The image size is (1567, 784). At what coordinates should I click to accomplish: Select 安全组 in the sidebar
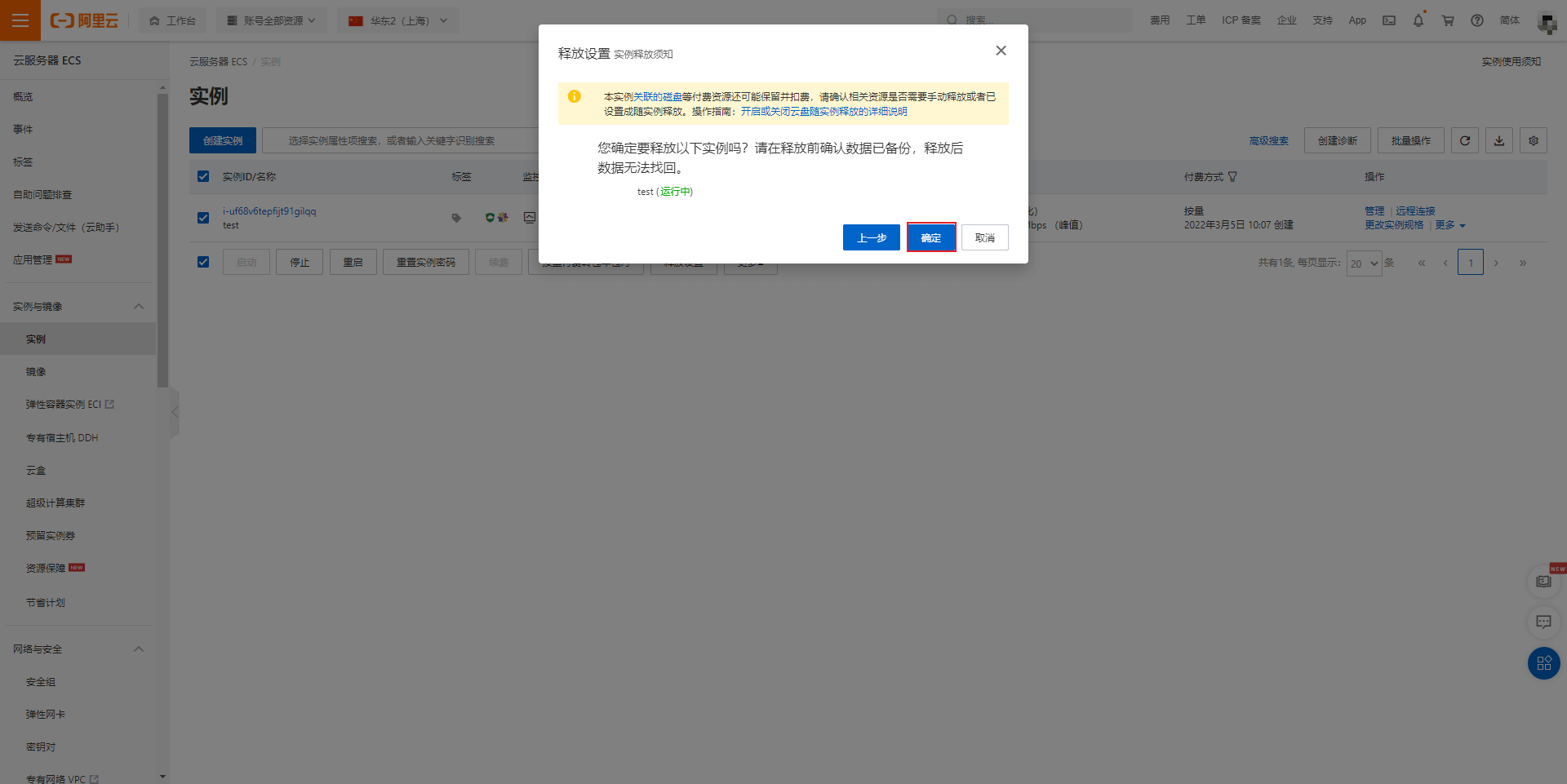41,682
